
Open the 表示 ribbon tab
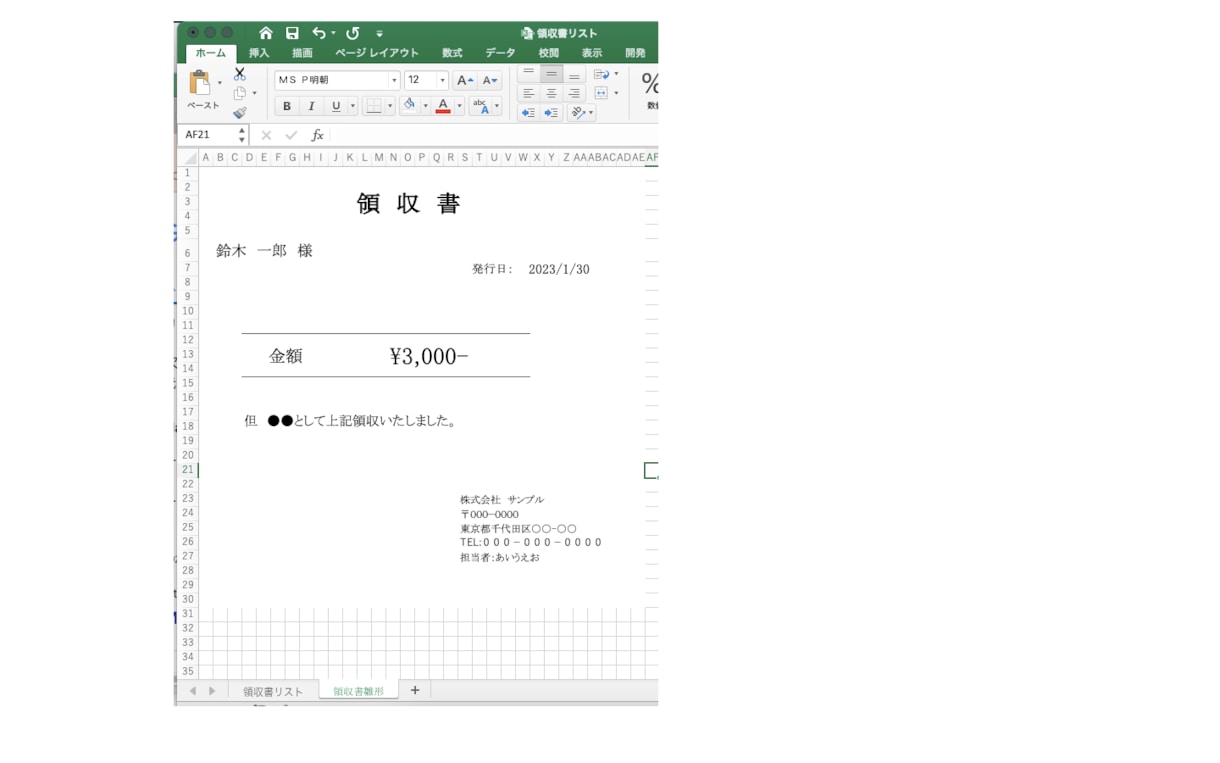(592, 53)
